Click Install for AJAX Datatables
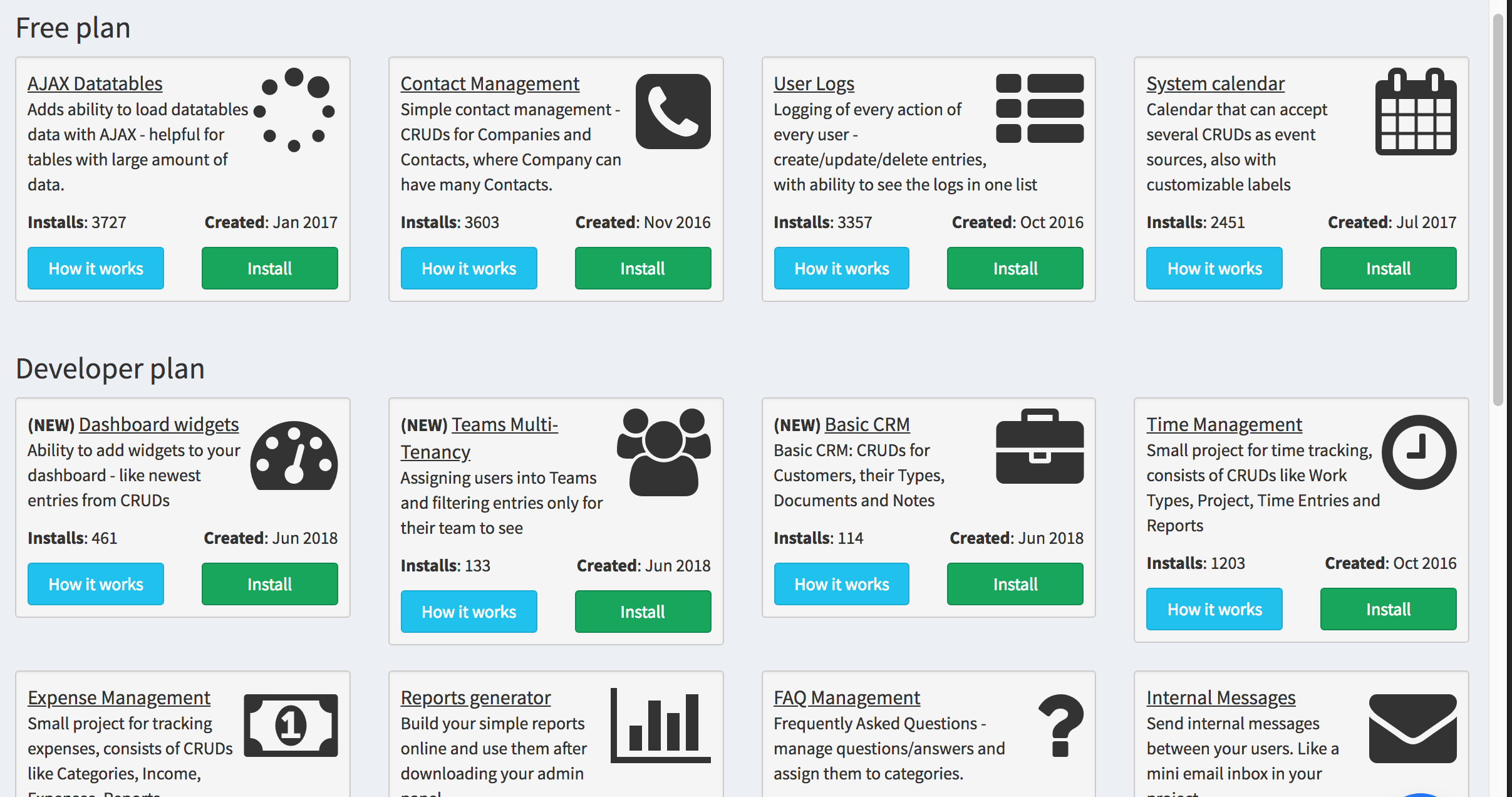Image resolution: width=1512 pixels, height=797 pixels. click(270, 267)
